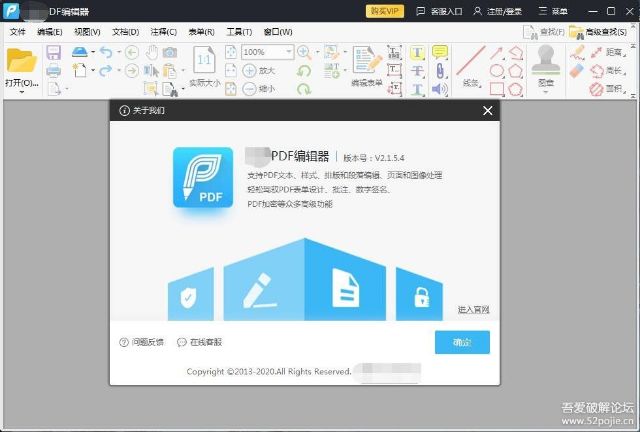
Task: Open the 文件 menu
Action: (18, 32)
